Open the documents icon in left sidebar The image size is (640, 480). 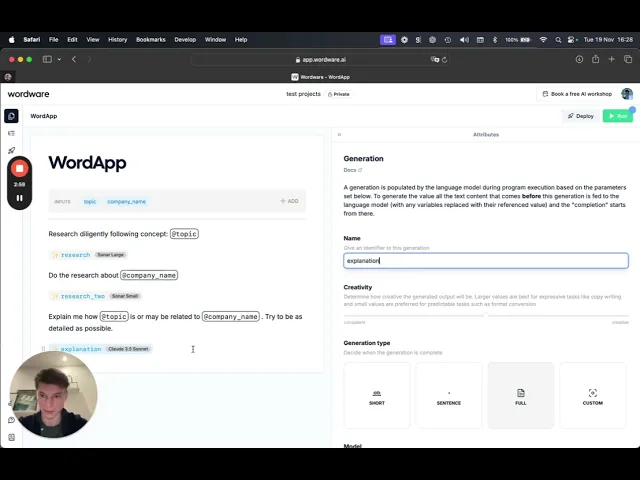(x=11, y=116)
